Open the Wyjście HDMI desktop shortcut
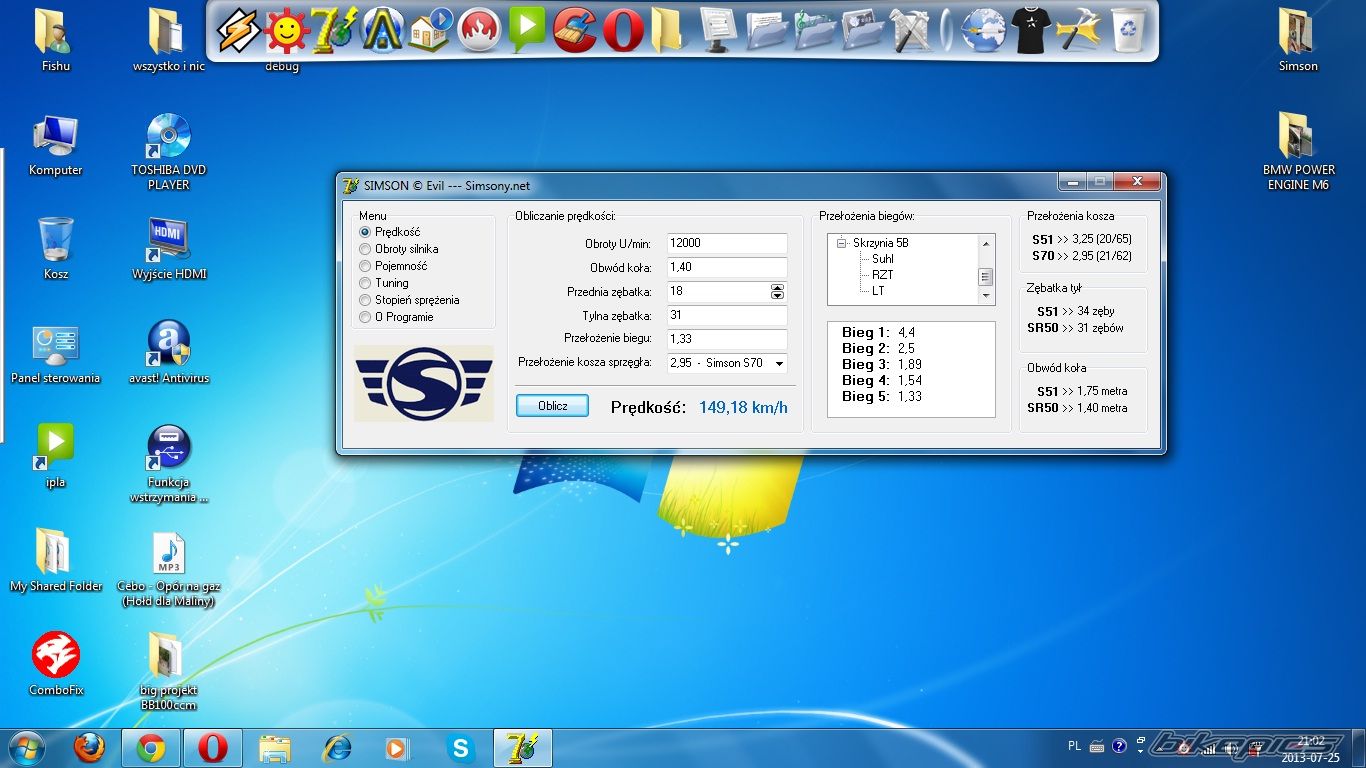Screen dimensions: 1366x768 click(x=168, y=249)
